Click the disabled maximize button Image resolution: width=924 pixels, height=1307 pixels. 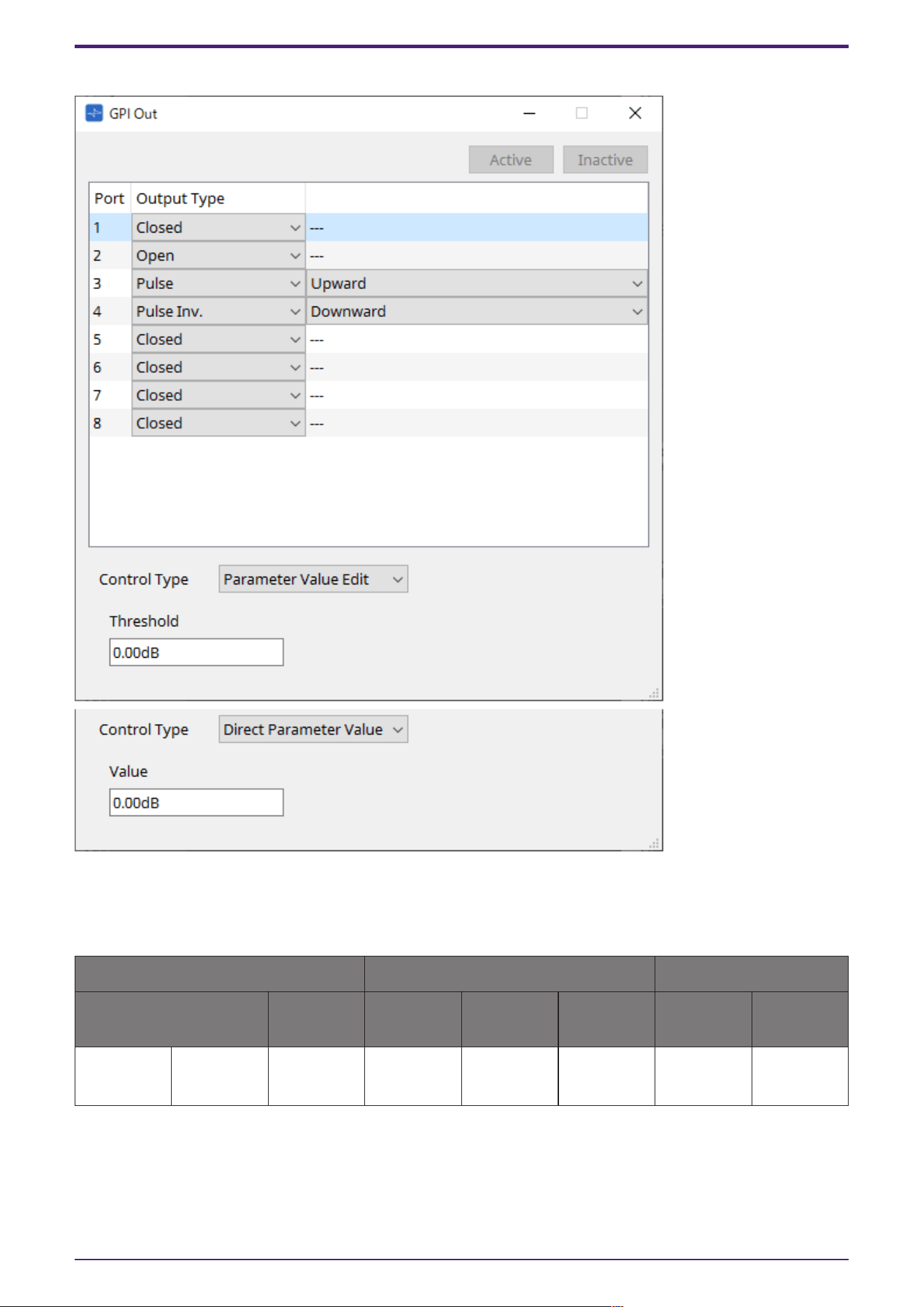[581, 113]
